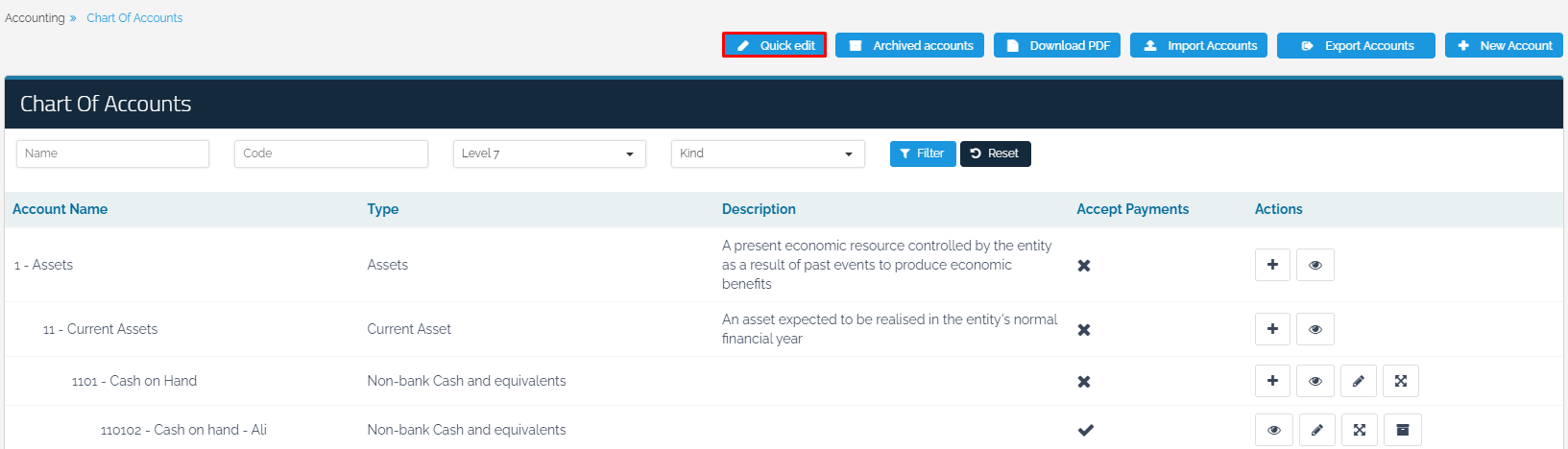Click the Chart Of Accounts breadcrumb link
This screenshot has height=449, width=1568.
pos(134,17)
